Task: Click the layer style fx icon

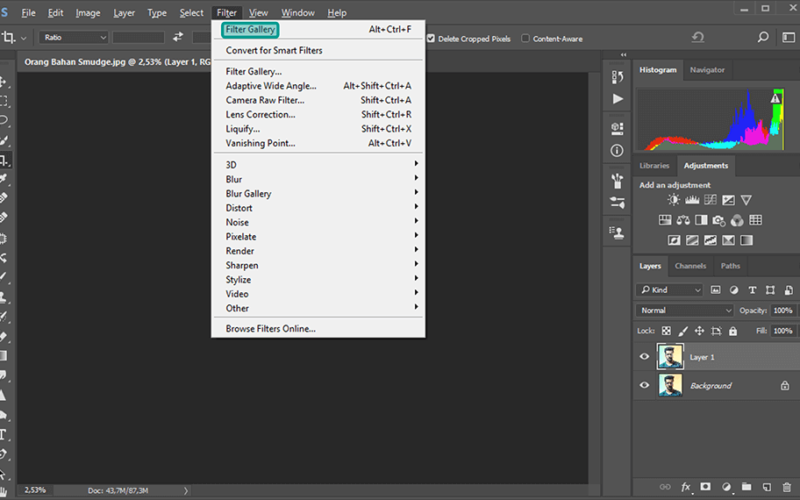Action: click(686, 487)
